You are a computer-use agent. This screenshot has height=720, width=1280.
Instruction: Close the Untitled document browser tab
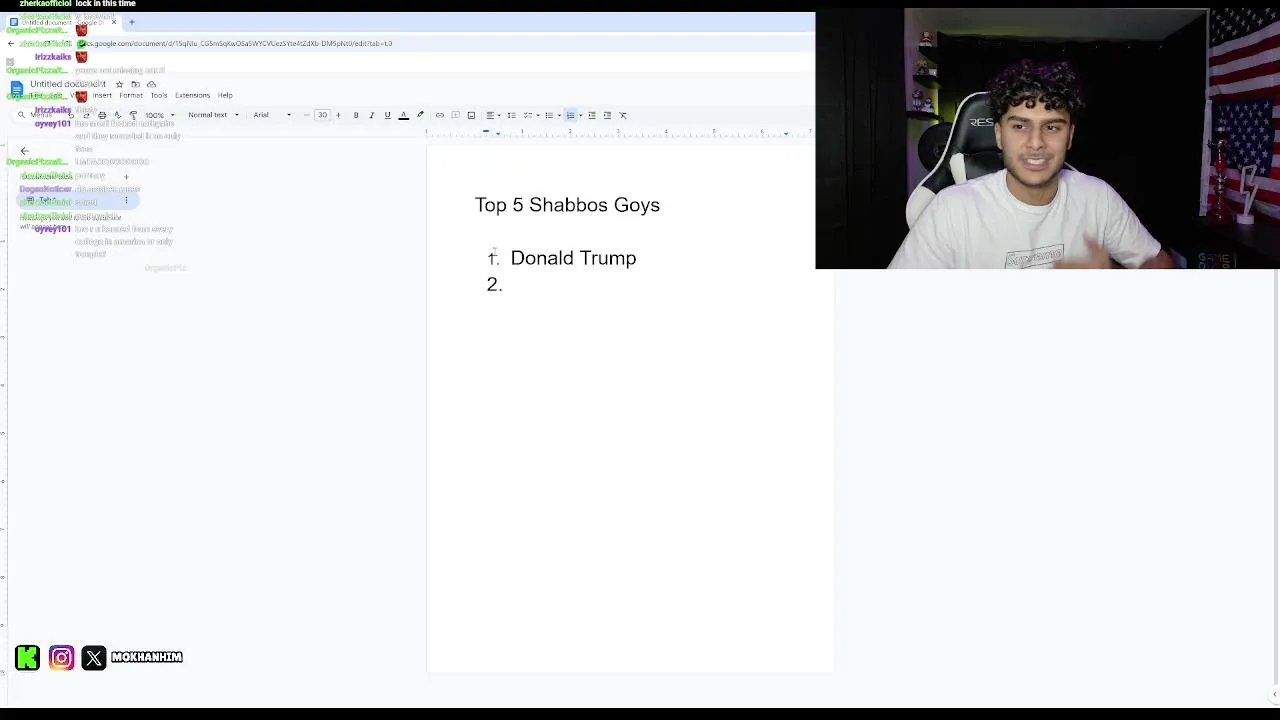coord(114,22)
